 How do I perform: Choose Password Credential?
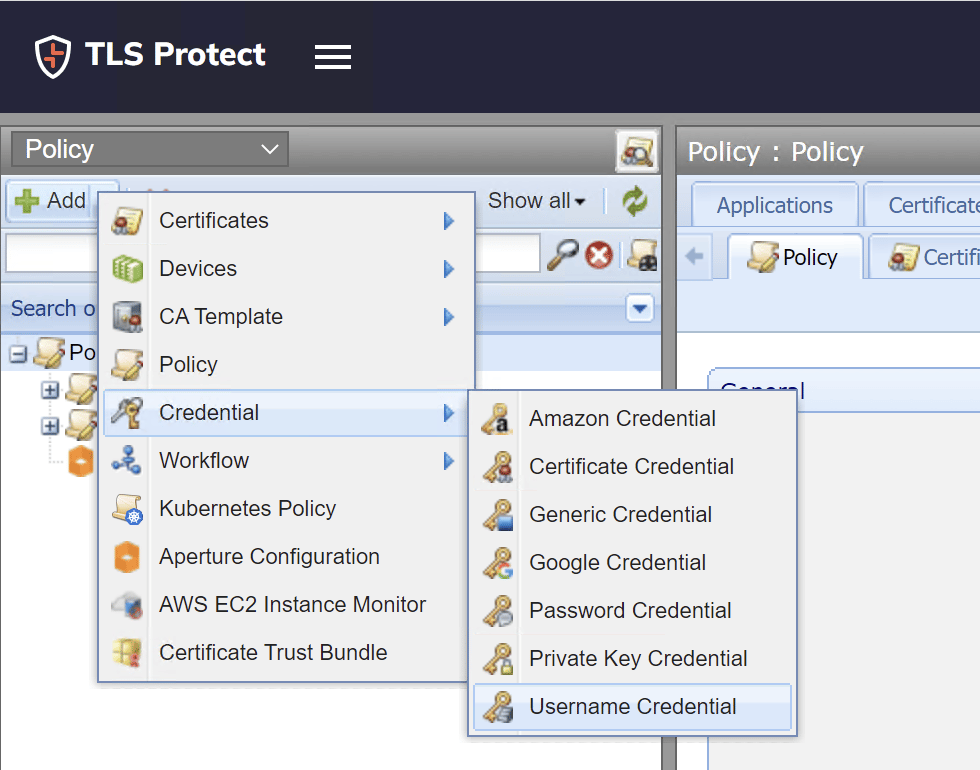(x=632, y=611)
